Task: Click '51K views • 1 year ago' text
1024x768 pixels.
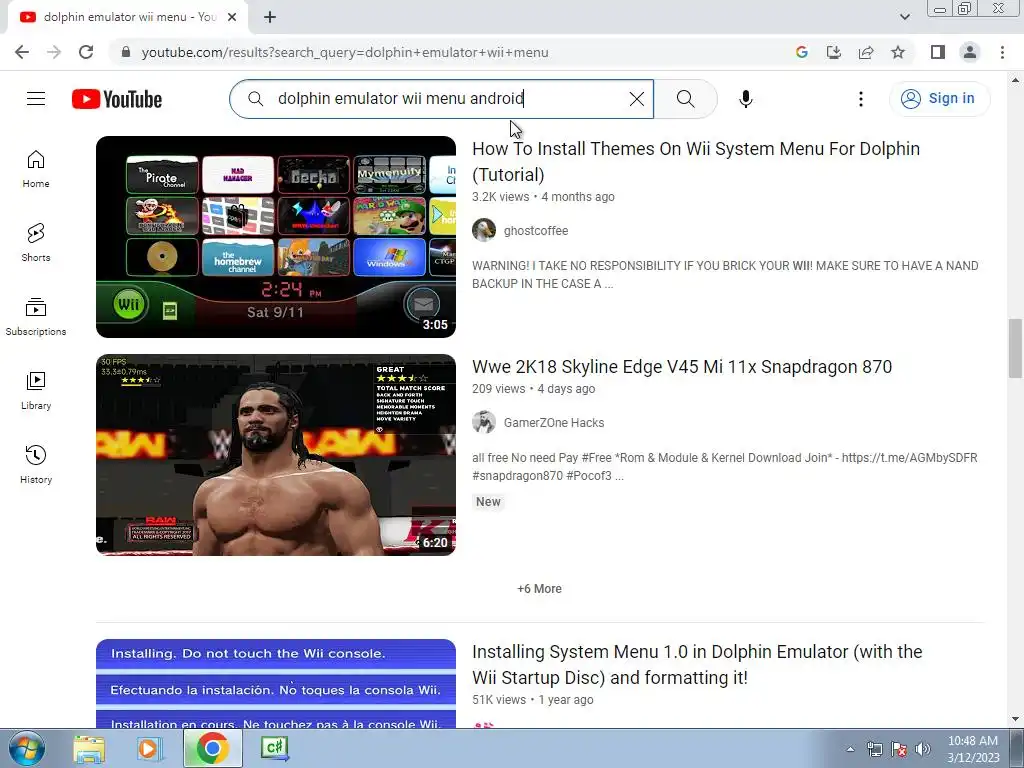Action: tap(533, 699)
